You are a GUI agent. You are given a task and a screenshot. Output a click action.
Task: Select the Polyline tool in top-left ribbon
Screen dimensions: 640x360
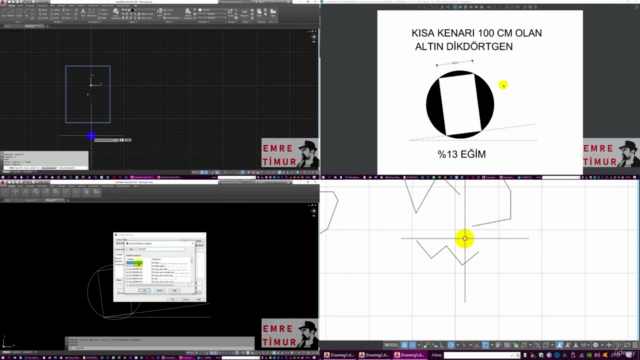click(11, 12)
